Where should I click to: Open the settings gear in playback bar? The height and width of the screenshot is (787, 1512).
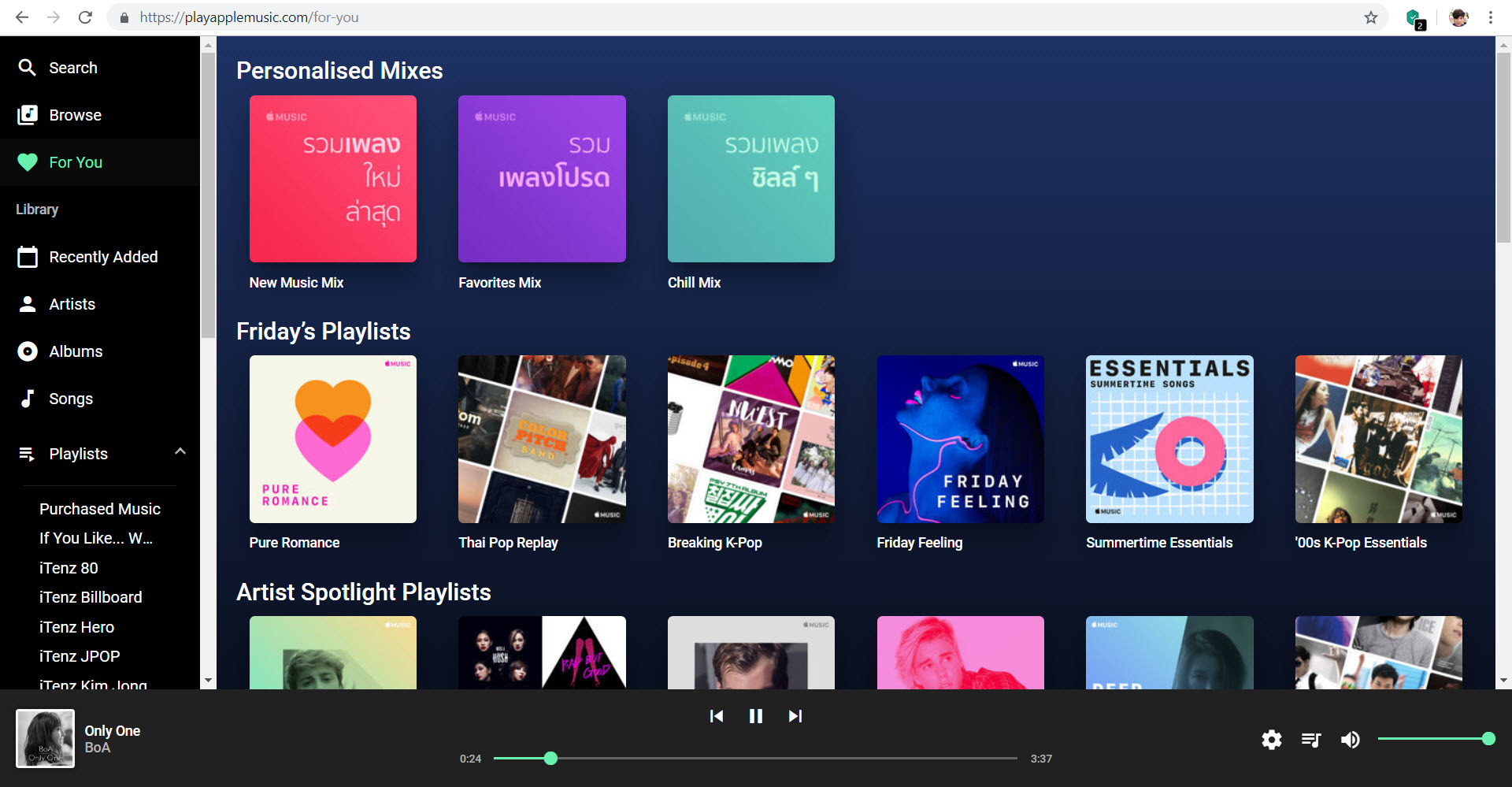(x=1271, y=740)
